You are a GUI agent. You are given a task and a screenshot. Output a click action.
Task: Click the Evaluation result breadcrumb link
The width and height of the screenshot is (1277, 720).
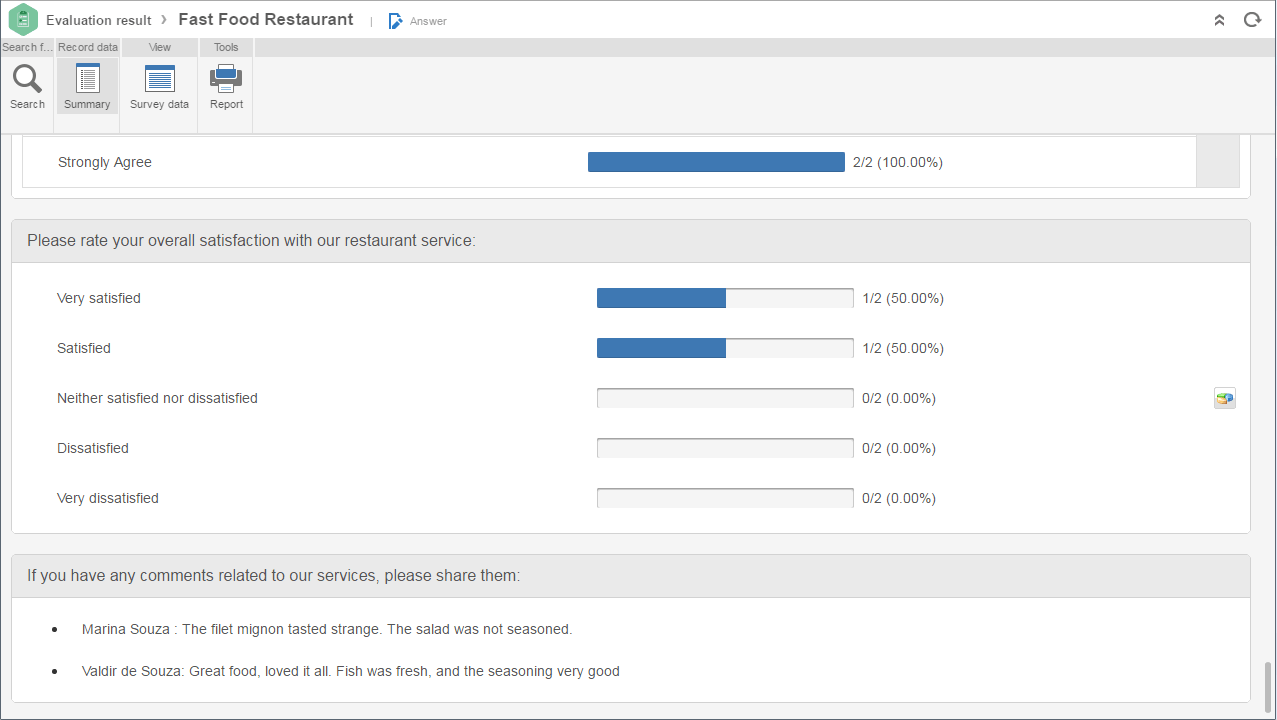pyautogui.click(x=99, y=20)
